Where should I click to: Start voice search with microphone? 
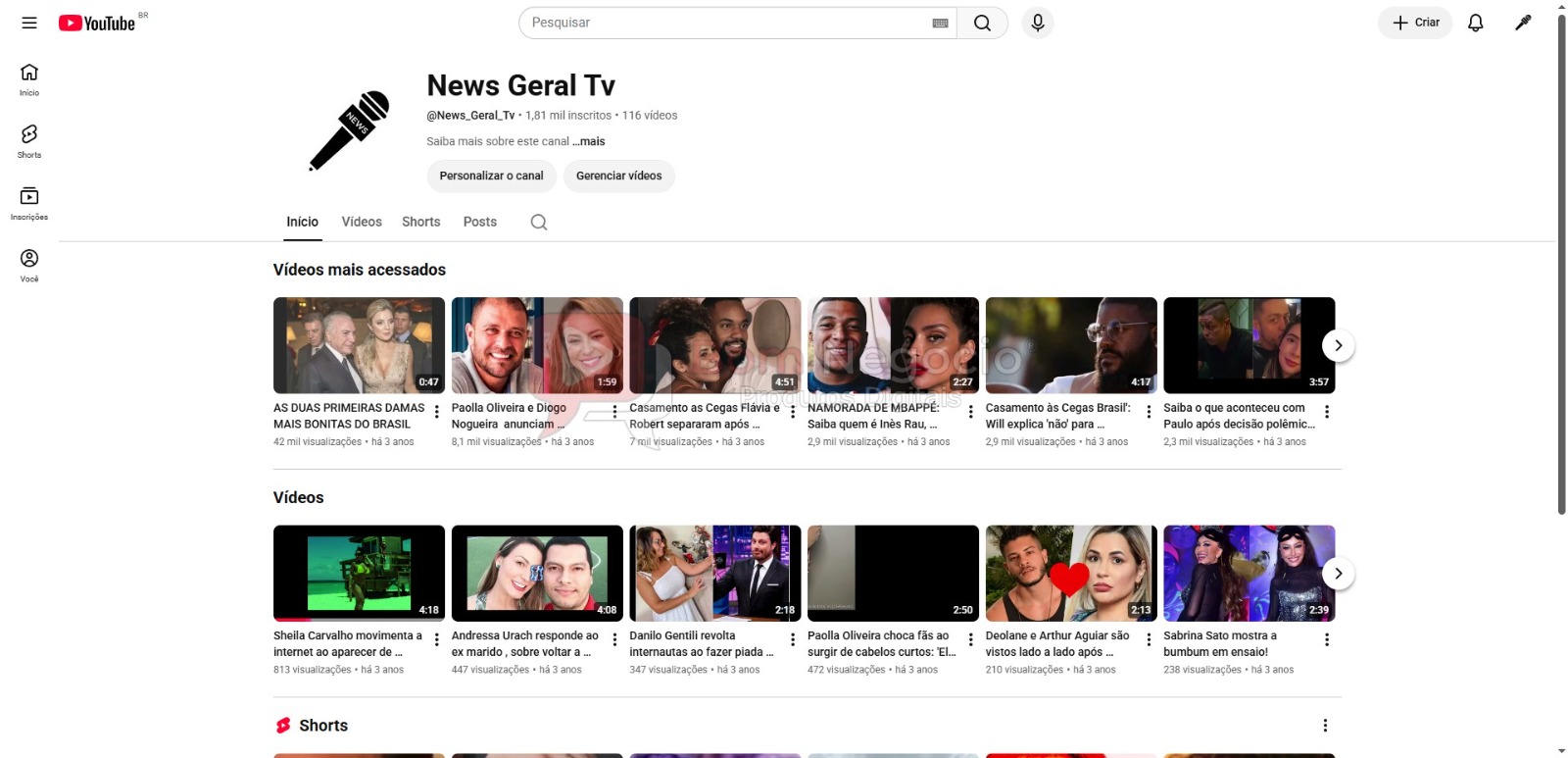(1038, 23)
